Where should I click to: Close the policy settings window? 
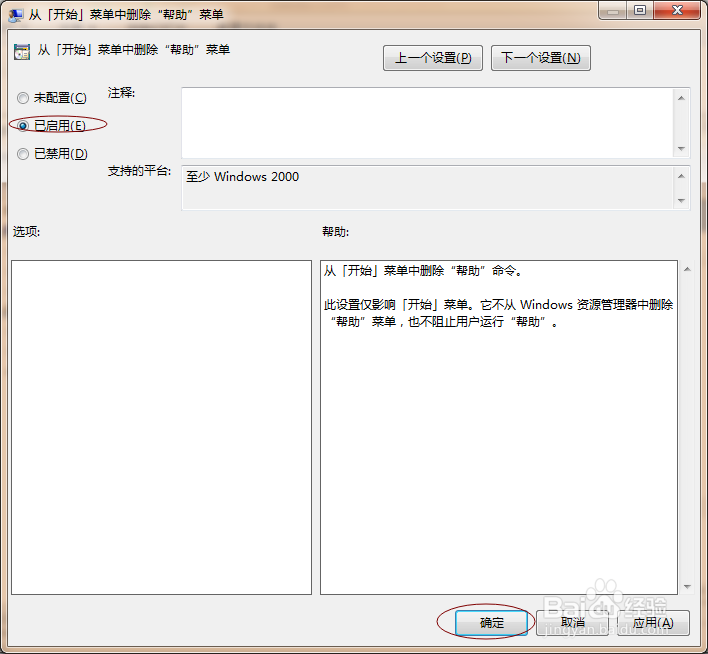(x=677, y=10)
